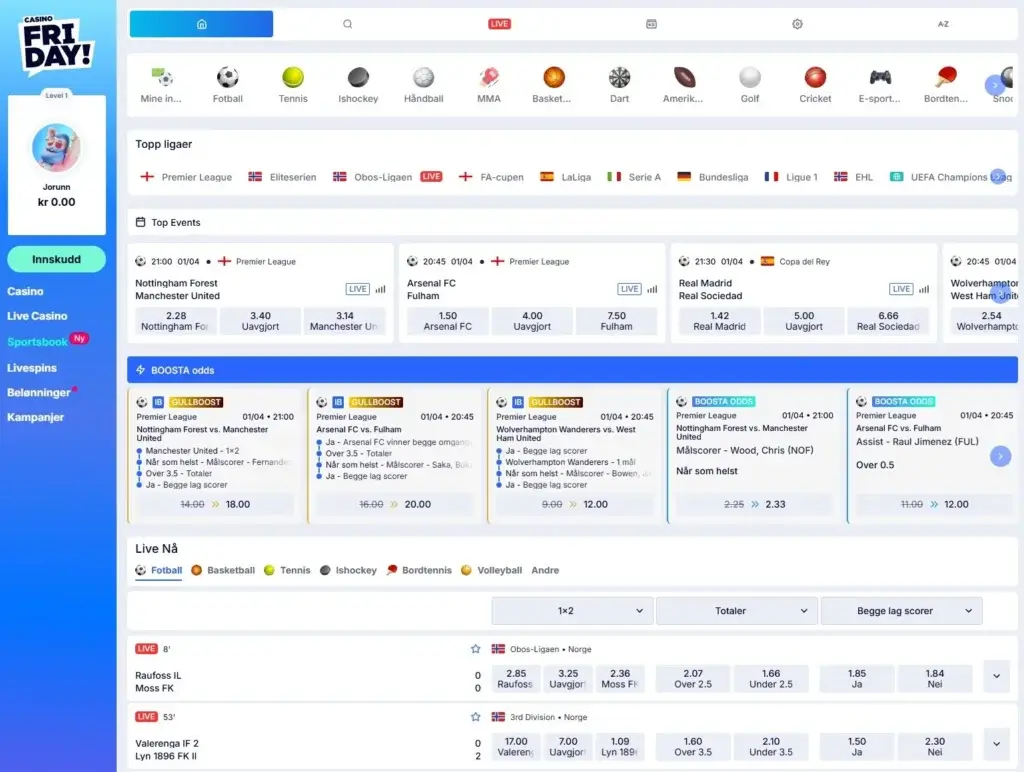Image resolution: width=1024 pixels, height=772 pixels.
Task: Open the settings gear tab
Action: coord(797,24)
